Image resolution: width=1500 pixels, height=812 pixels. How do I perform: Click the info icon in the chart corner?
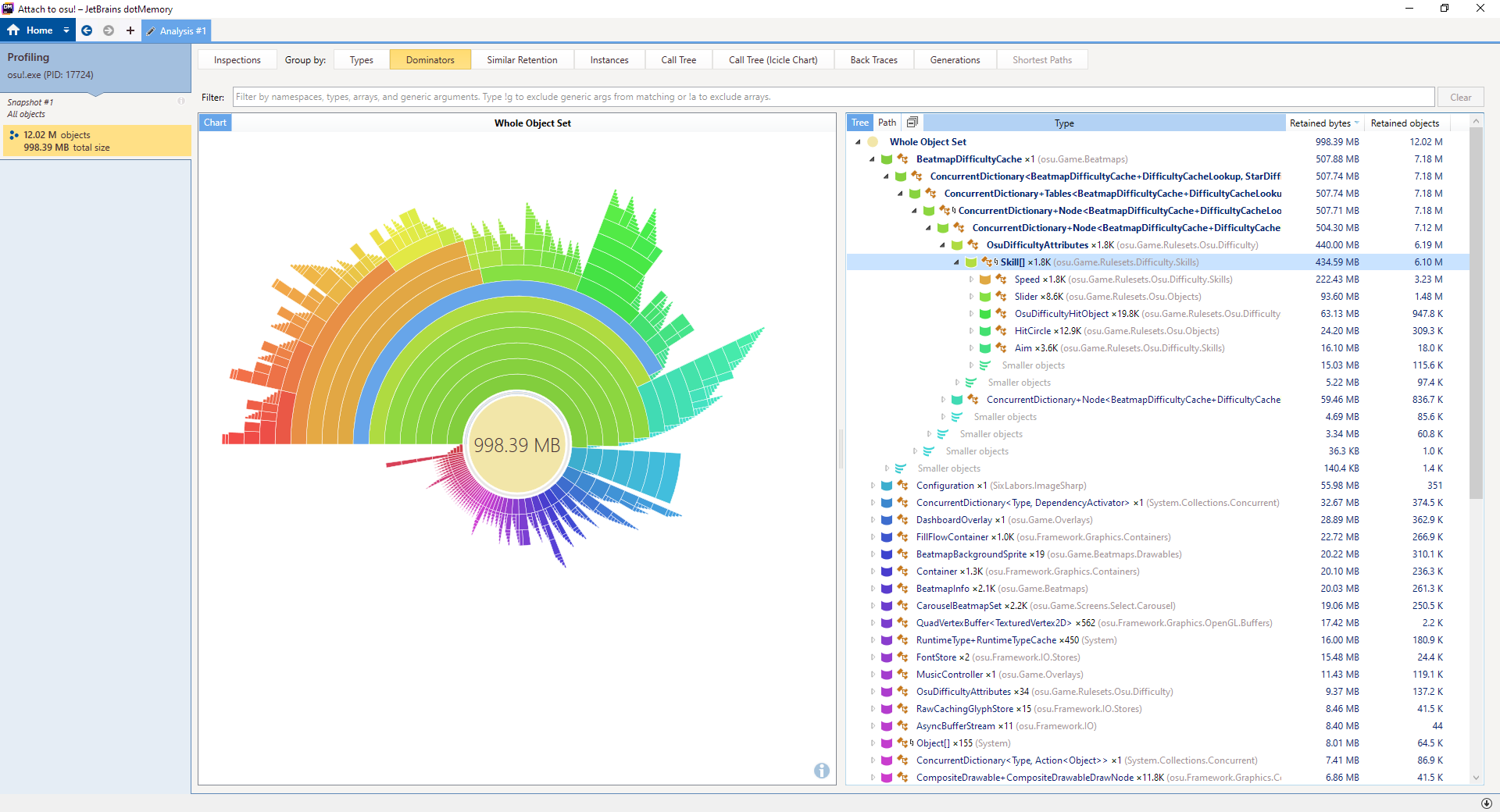[822, 771]
